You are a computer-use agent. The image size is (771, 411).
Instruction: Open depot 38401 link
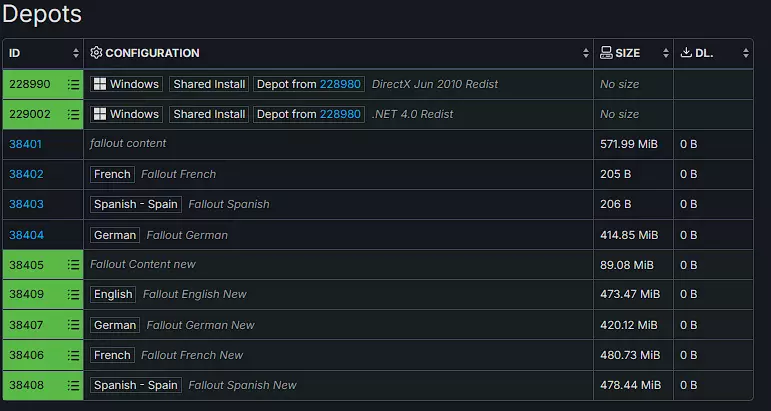coord(26,145)
